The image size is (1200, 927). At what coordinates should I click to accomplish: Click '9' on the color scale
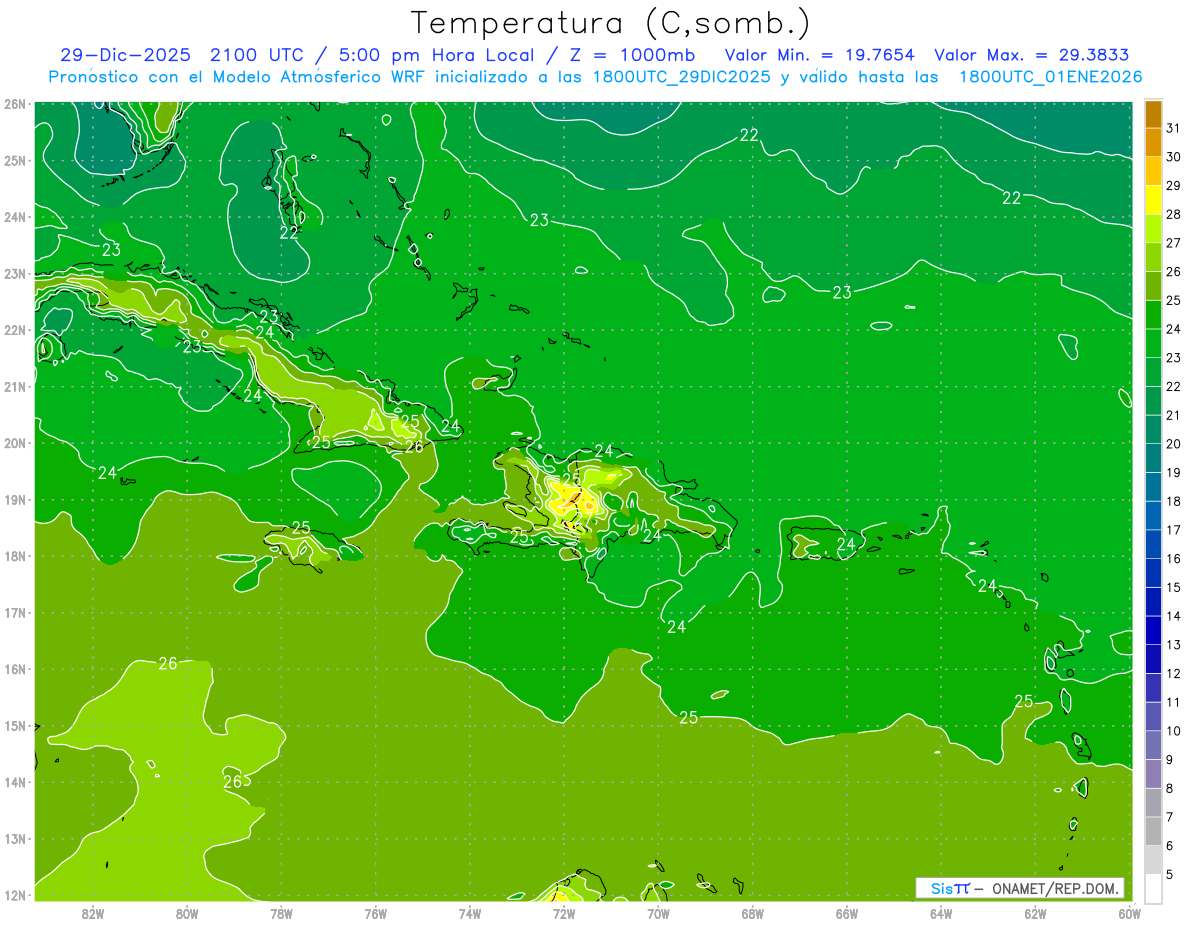[1170, 759]
